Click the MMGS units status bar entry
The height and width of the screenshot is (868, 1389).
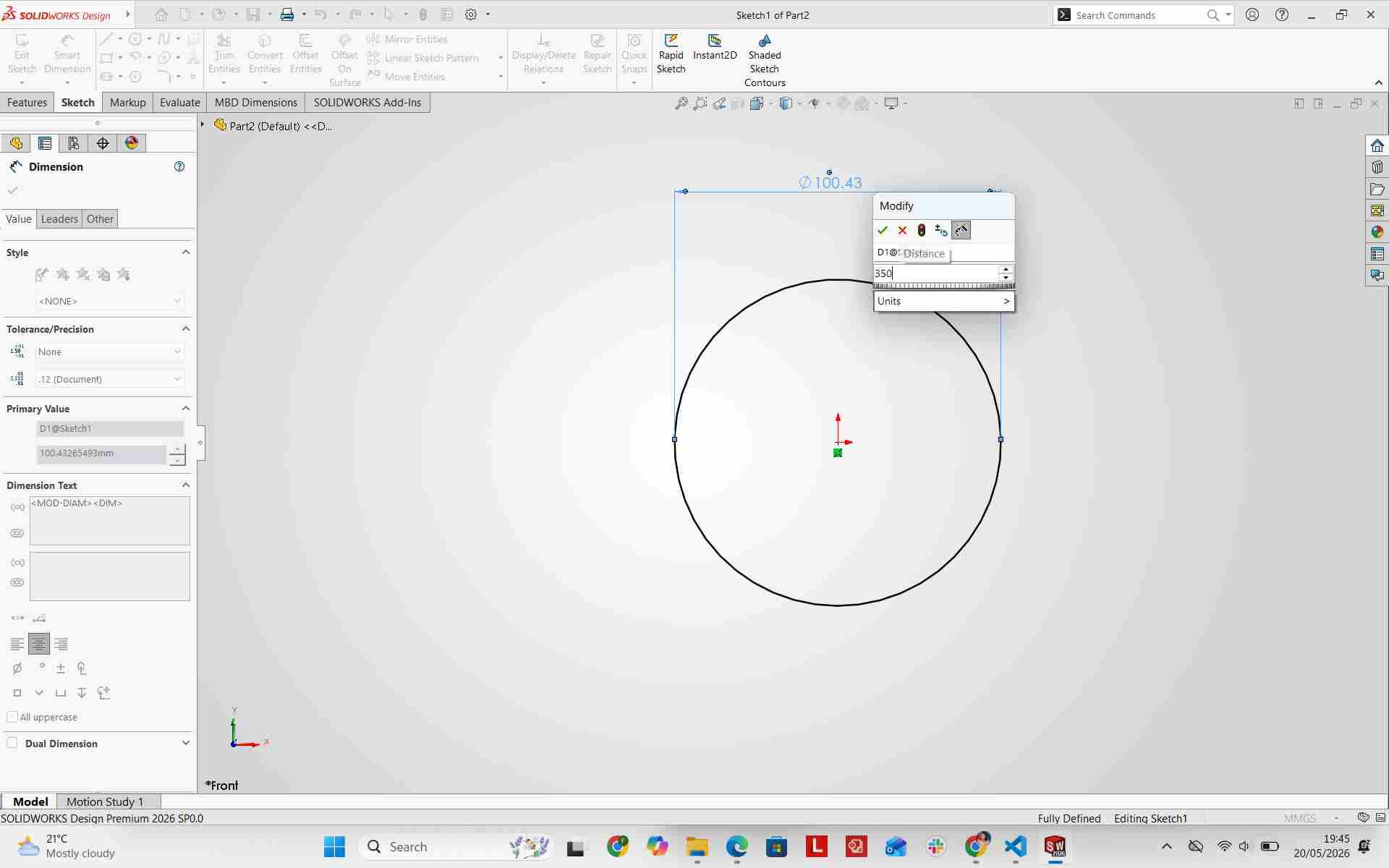point(1299,818)
